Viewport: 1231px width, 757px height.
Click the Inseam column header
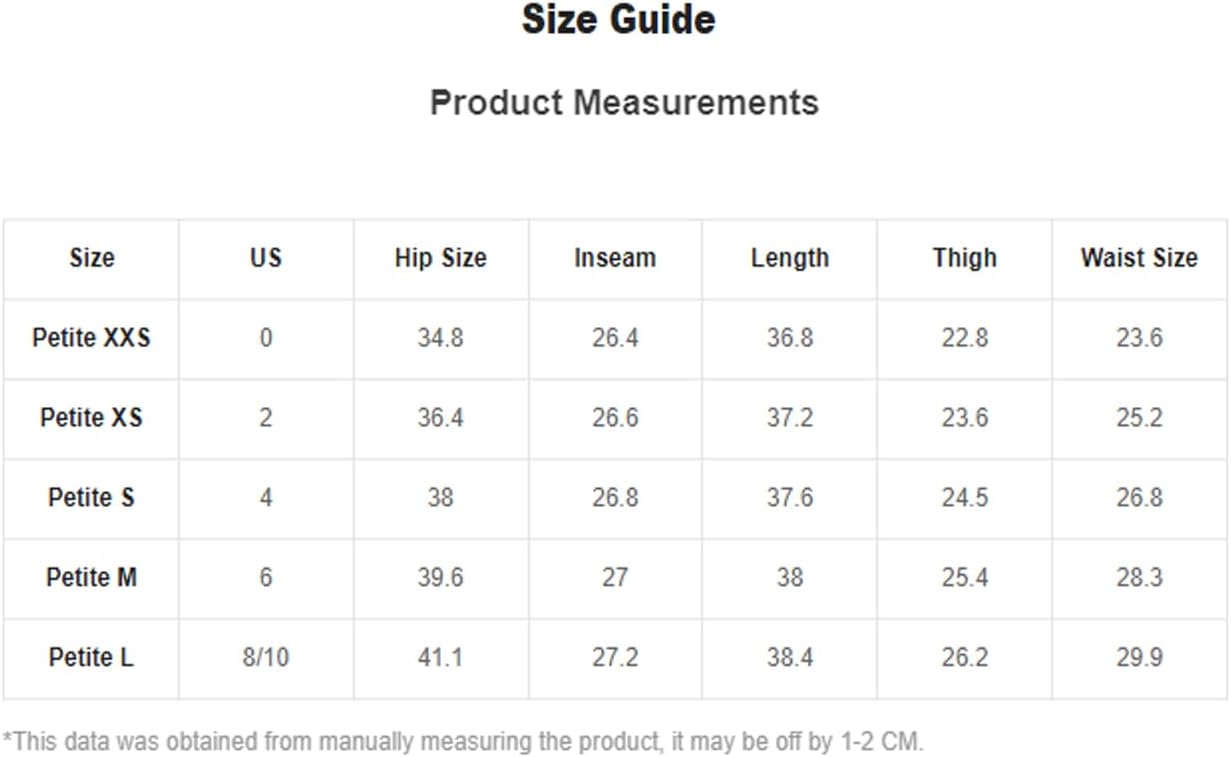[615, 258]
